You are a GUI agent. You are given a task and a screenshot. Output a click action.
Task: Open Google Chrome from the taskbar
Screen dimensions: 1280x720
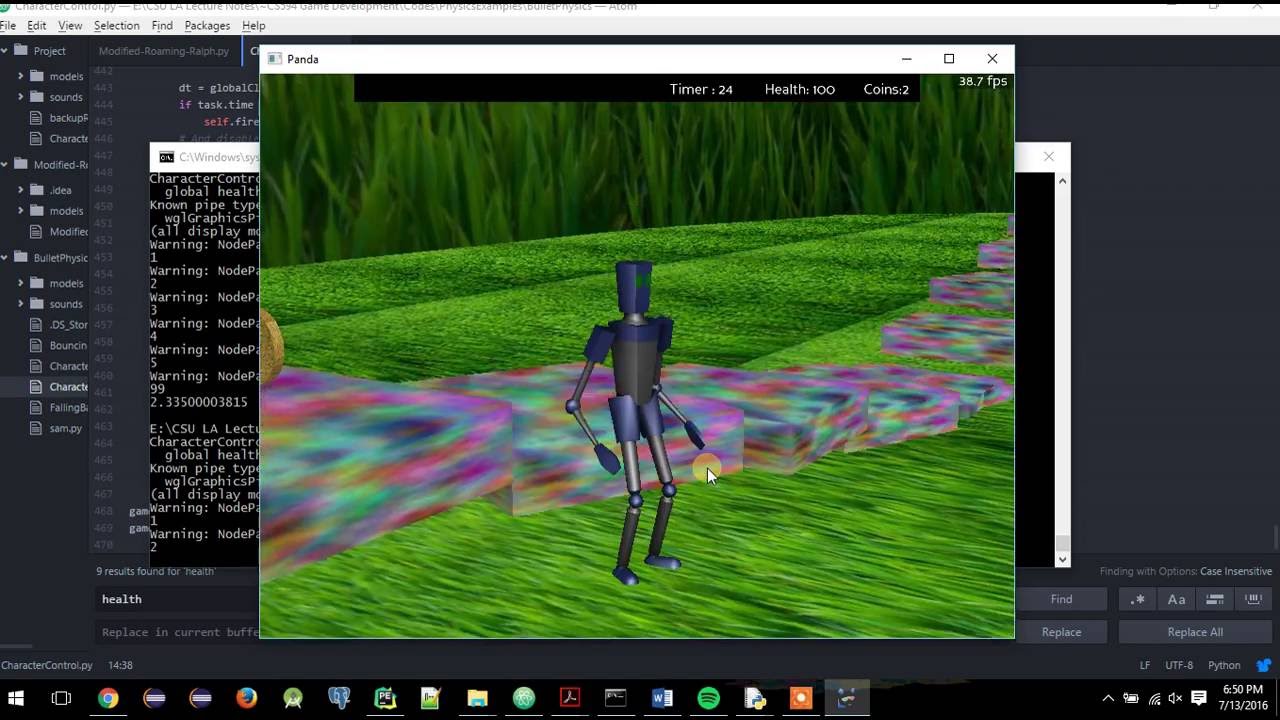[108, 698]
